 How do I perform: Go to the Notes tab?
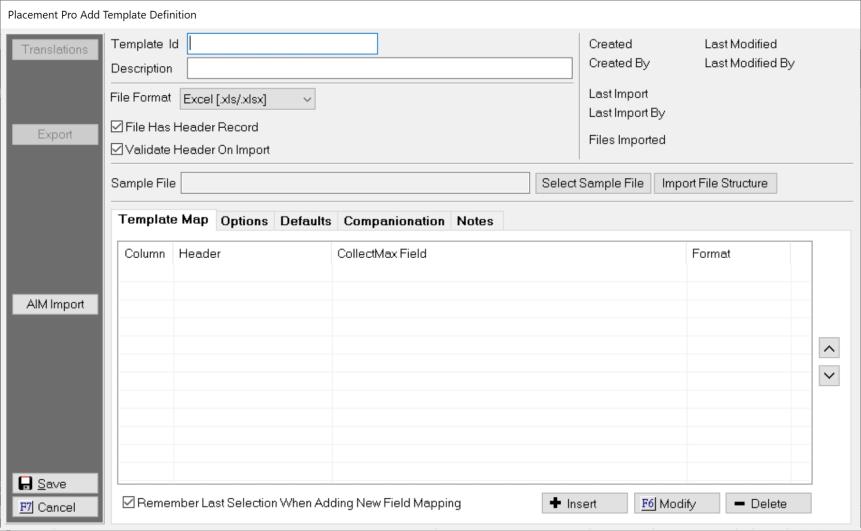475,221
